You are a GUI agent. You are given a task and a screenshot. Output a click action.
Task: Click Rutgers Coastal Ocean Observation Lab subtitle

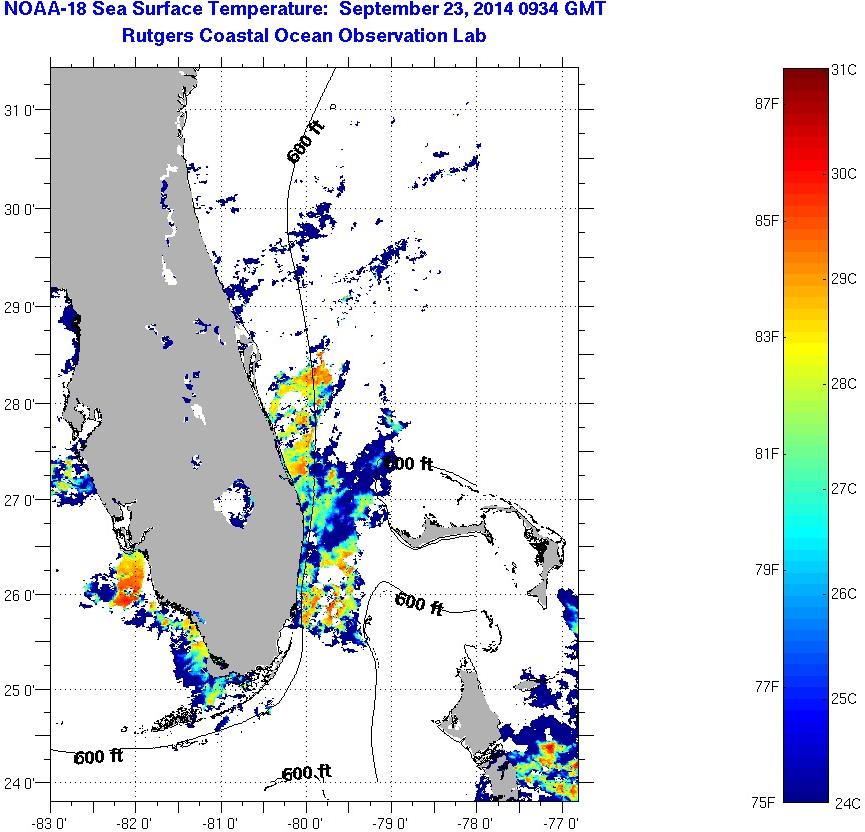305,37
